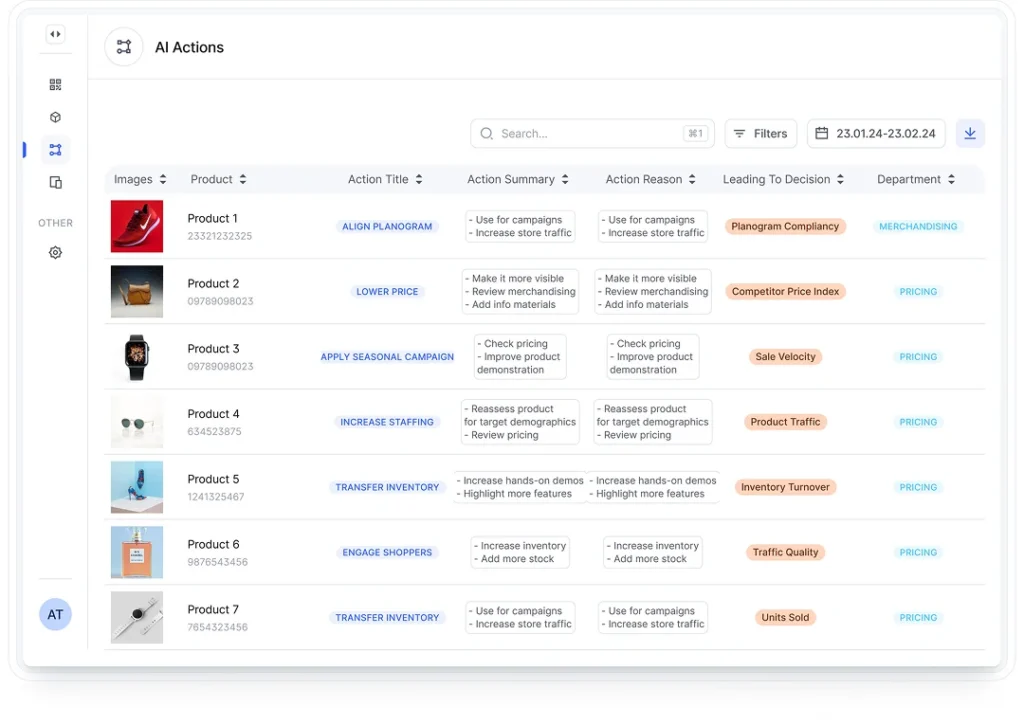1024x725 pixels.
Task: Click the ALIGN PLANOGRAM action tag
Action: pos(387,227)
